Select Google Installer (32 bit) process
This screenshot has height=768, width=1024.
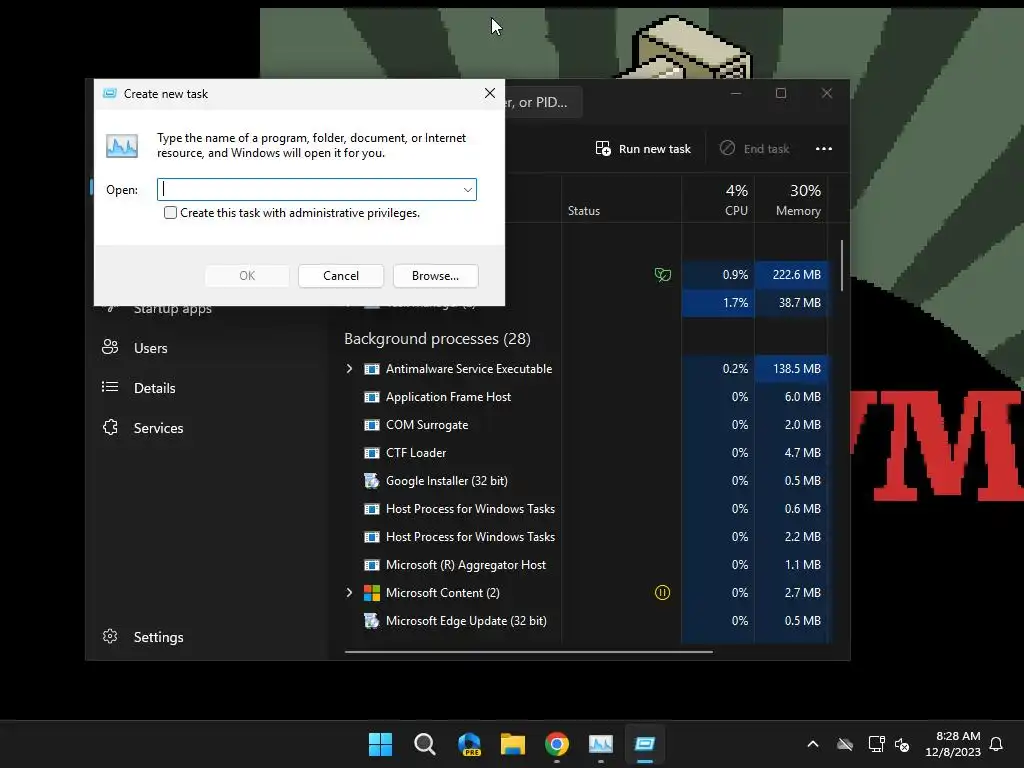pos(586,481)
